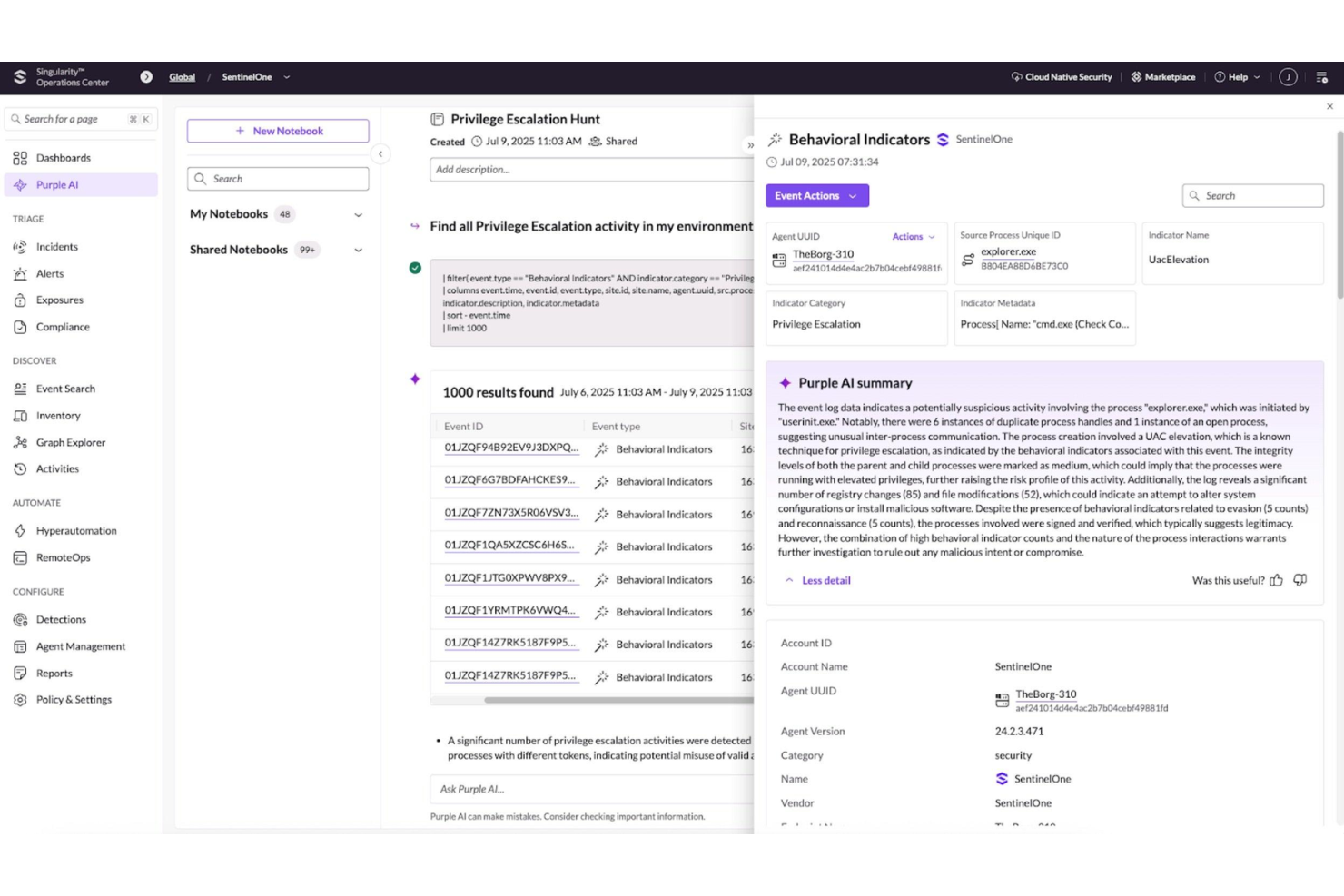The image size is (1344, 896).
Task: Open RemoteOps in the sidebar
Action: pos(64,557)
